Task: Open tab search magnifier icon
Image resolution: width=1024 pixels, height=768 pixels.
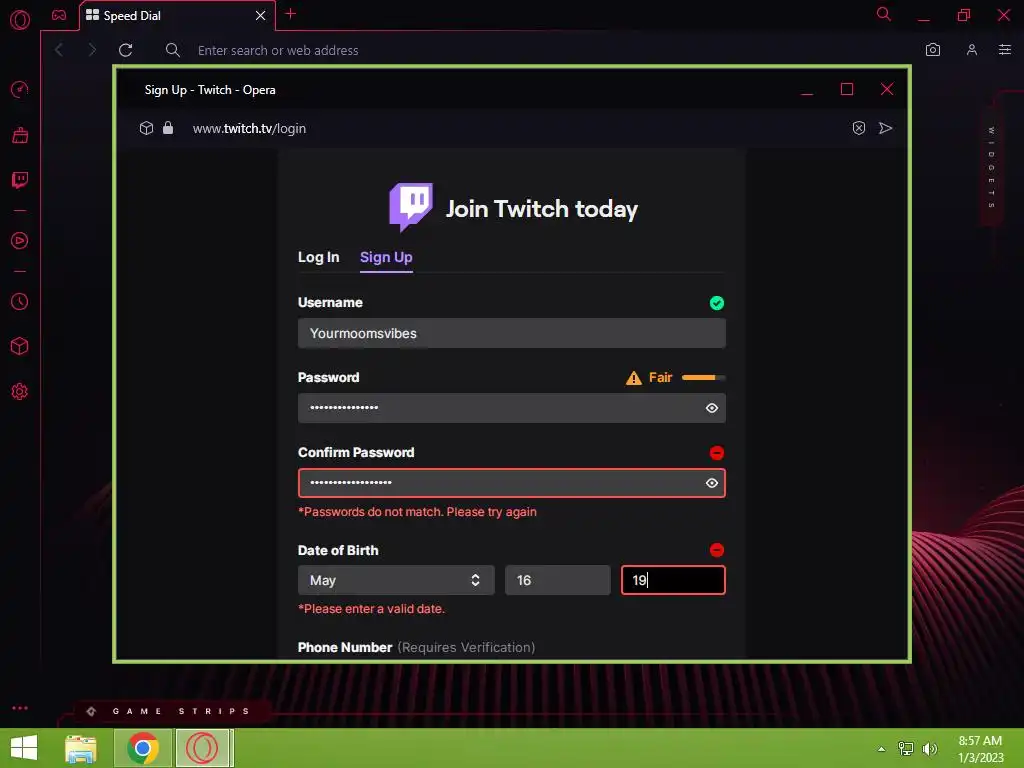Action: 884,14
